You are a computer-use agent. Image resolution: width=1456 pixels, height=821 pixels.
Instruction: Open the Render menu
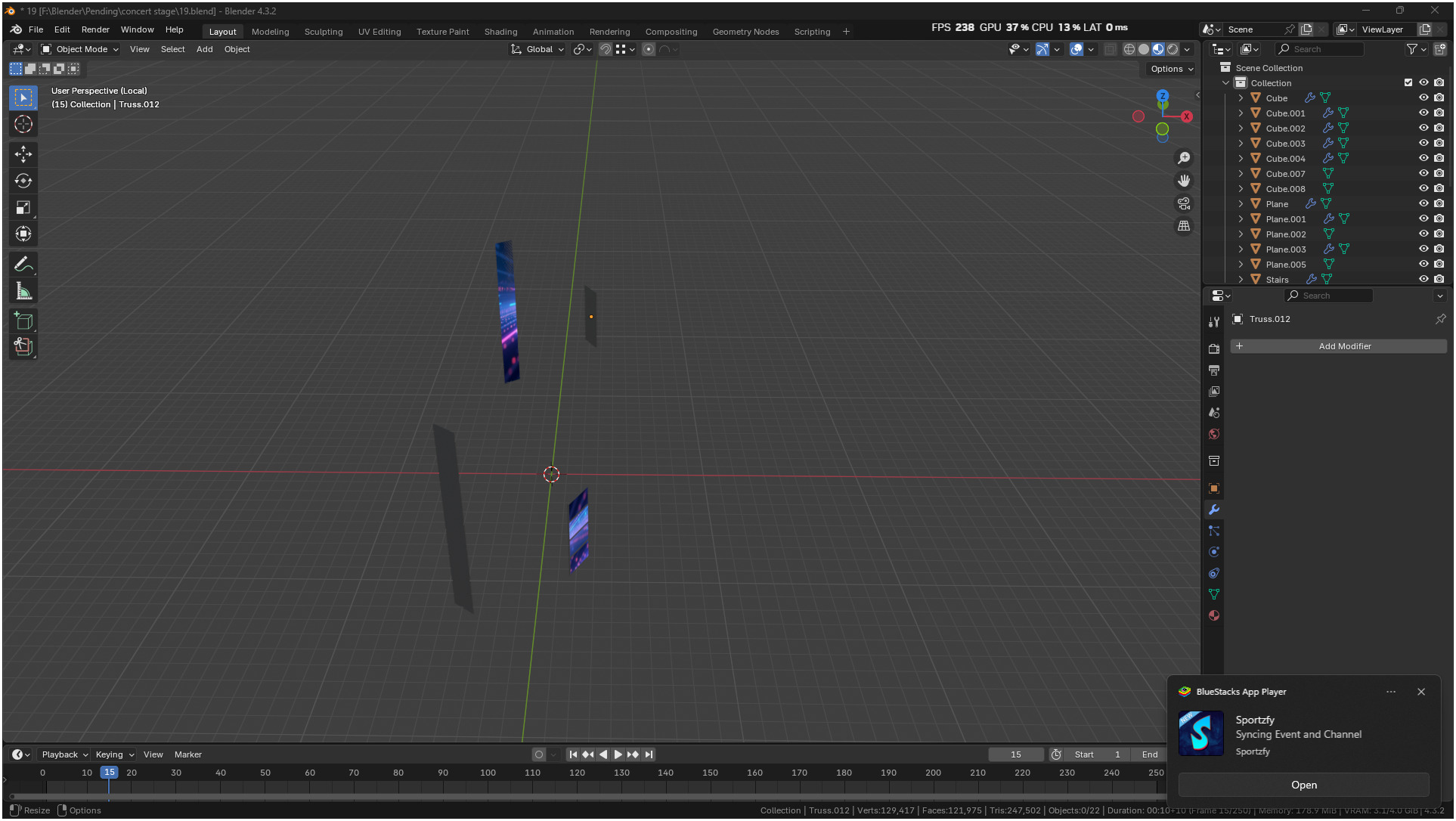pos(95,29)
